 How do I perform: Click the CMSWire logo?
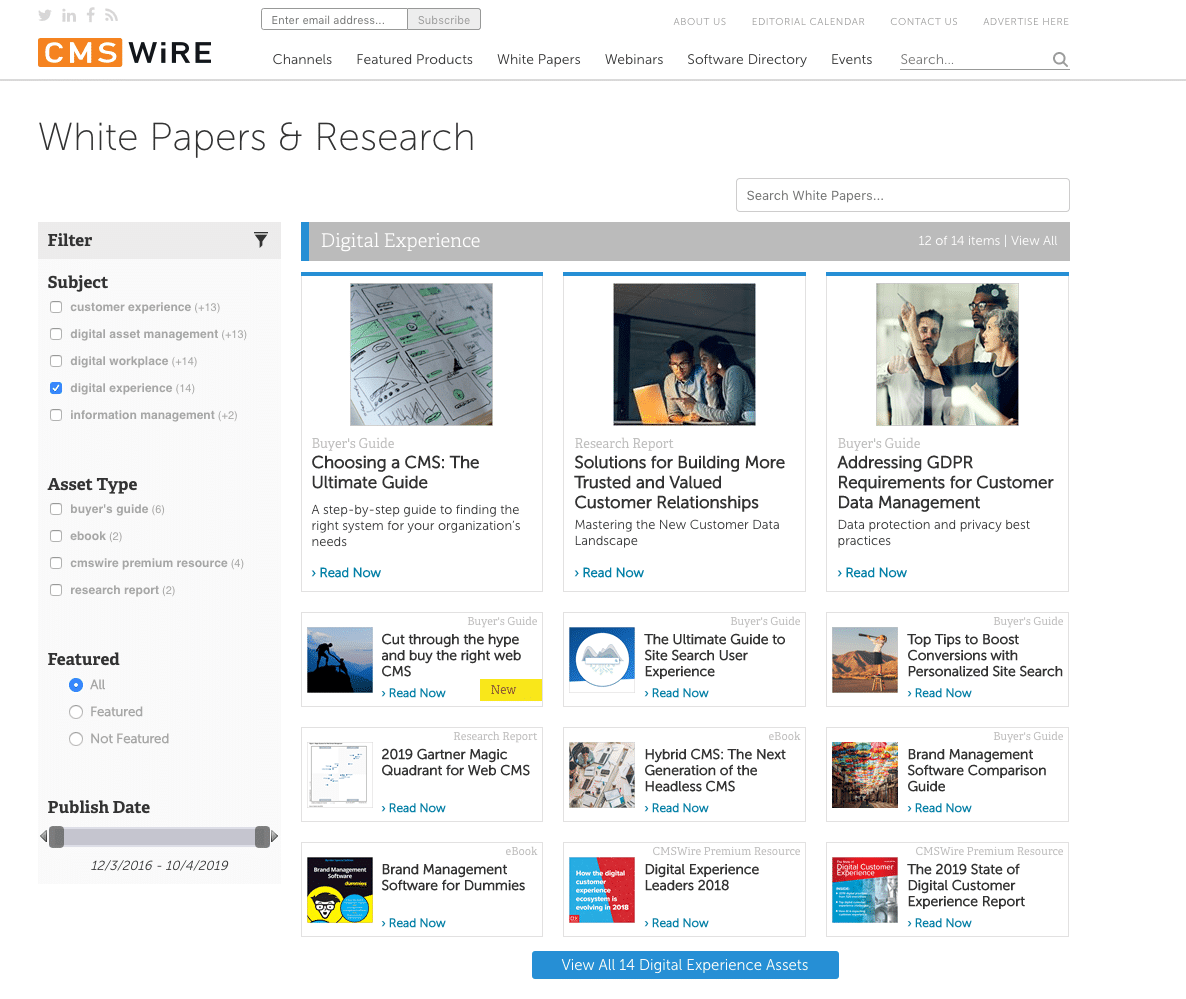pos(125,52)
